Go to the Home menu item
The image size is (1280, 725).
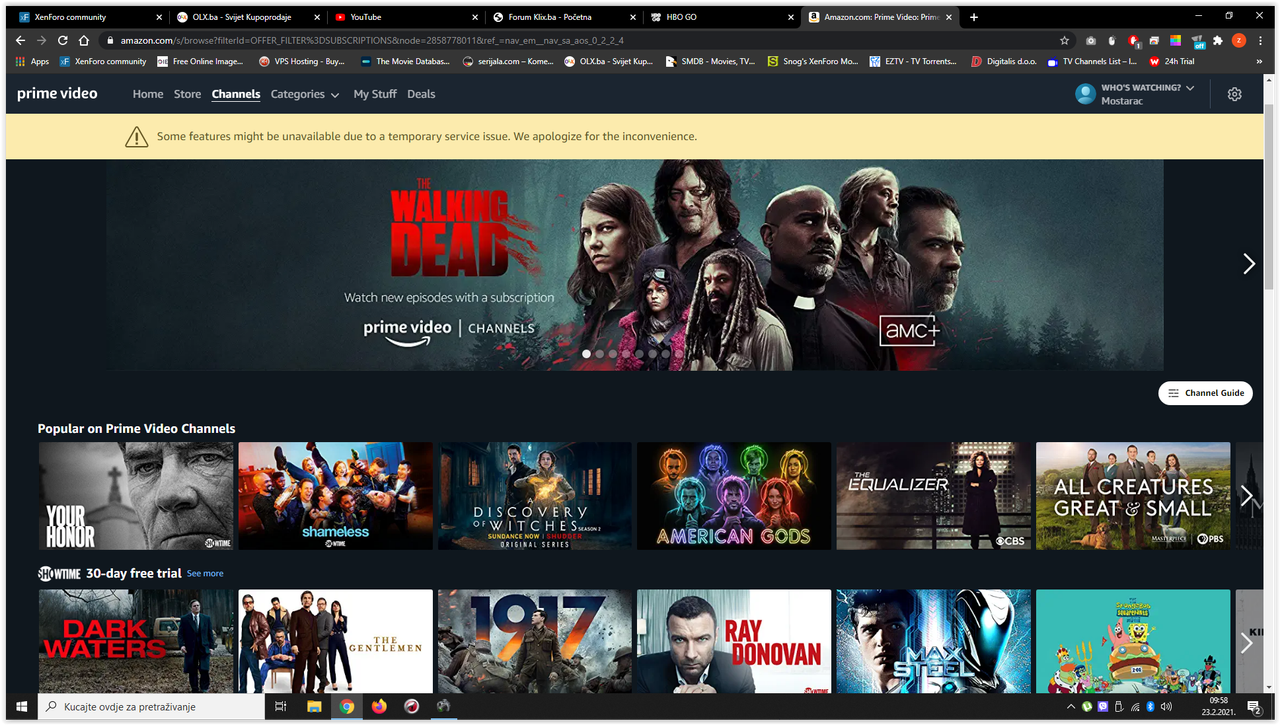click(148, 94)
